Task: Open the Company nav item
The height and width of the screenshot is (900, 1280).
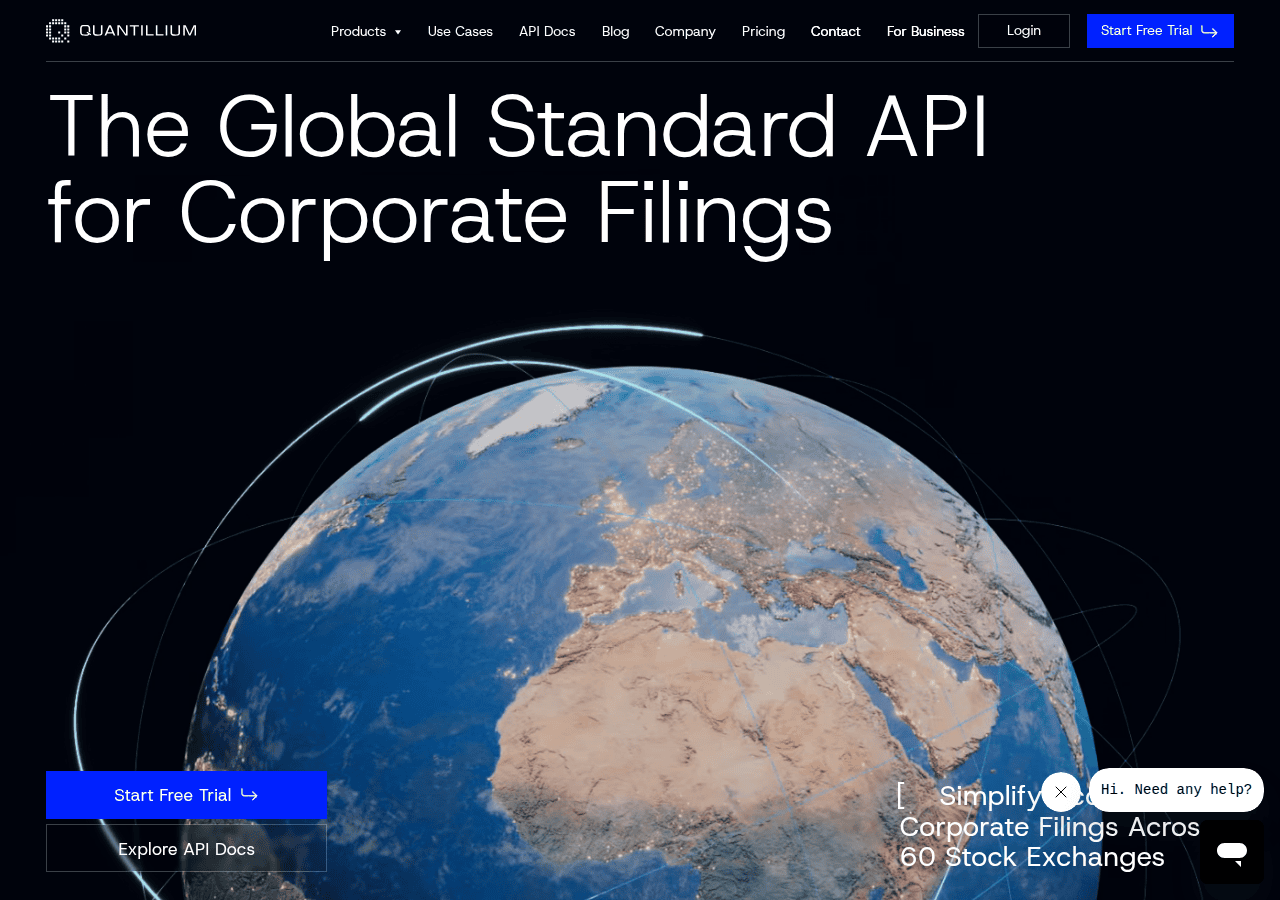Action: (685, 31)
